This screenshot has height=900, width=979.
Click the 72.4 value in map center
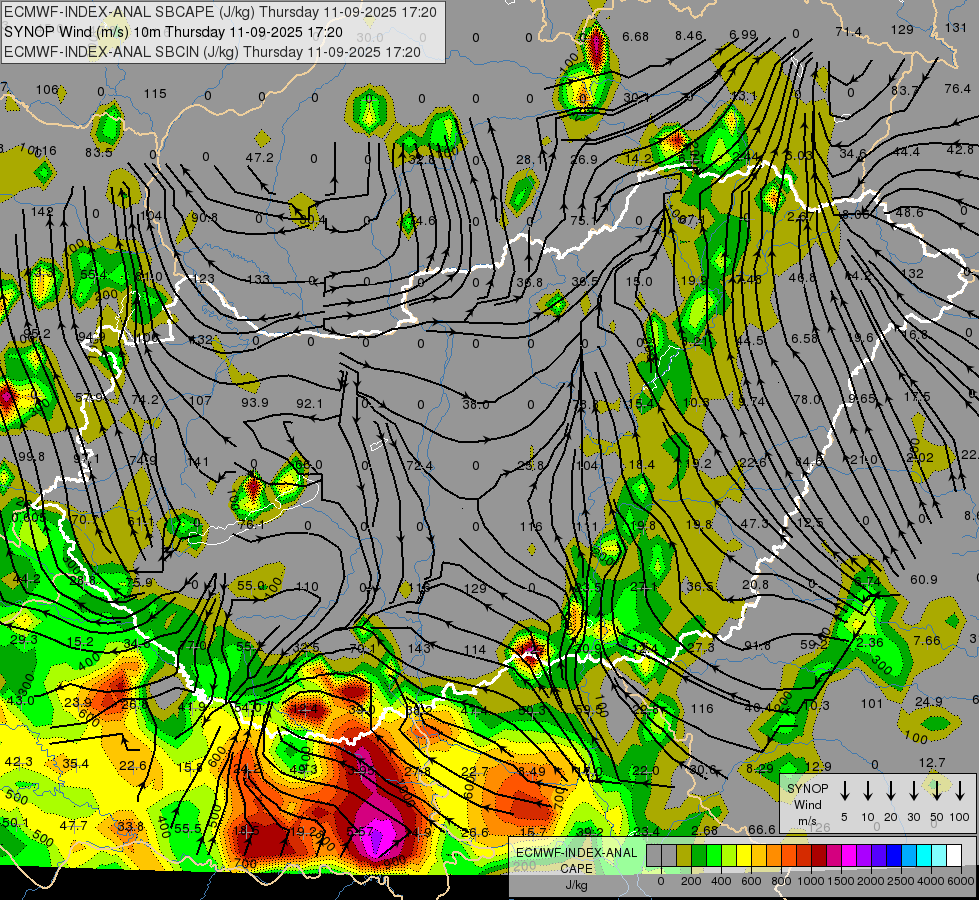[x=420, y=465]
